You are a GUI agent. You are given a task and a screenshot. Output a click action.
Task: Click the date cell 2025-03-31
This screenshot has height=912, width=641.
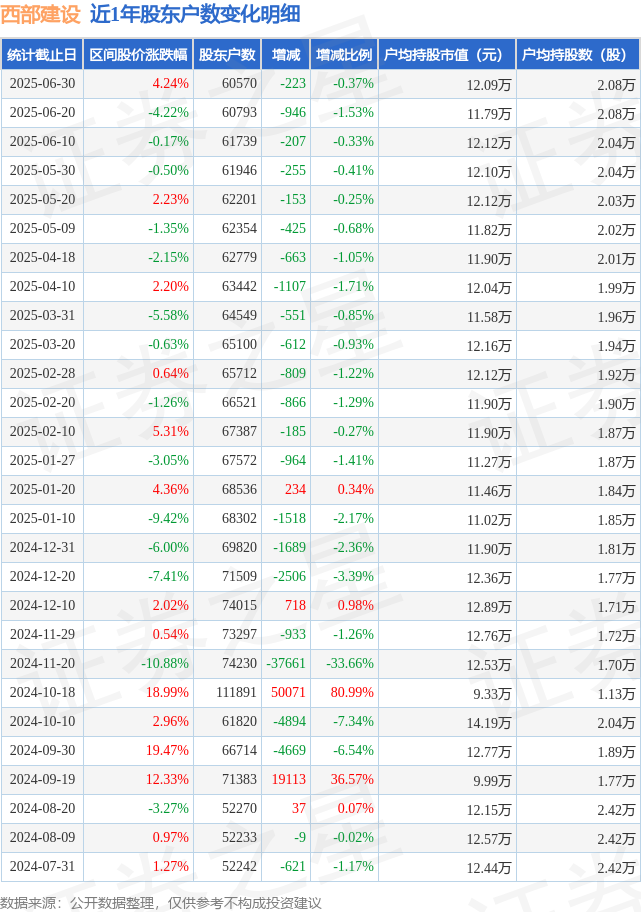coord(42,316)
